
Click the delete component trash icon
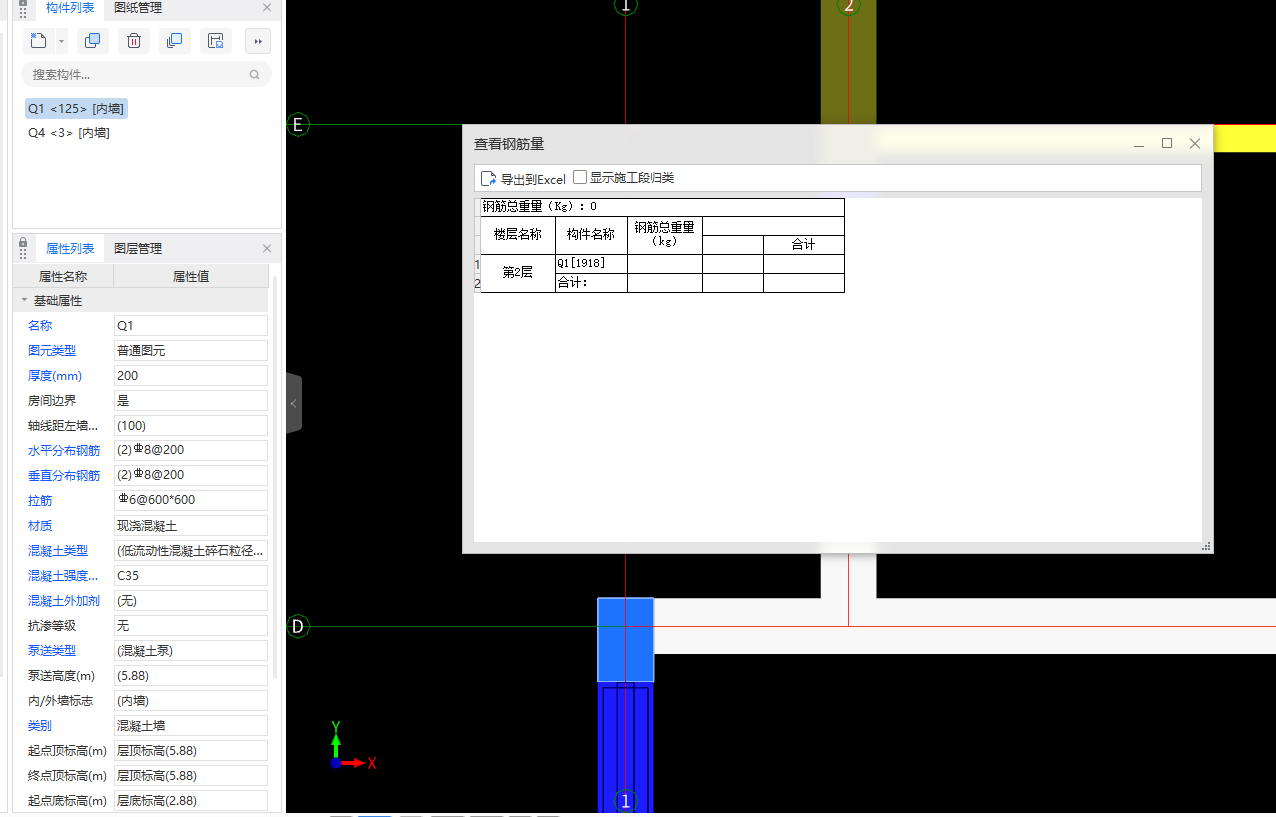(134, 41)
